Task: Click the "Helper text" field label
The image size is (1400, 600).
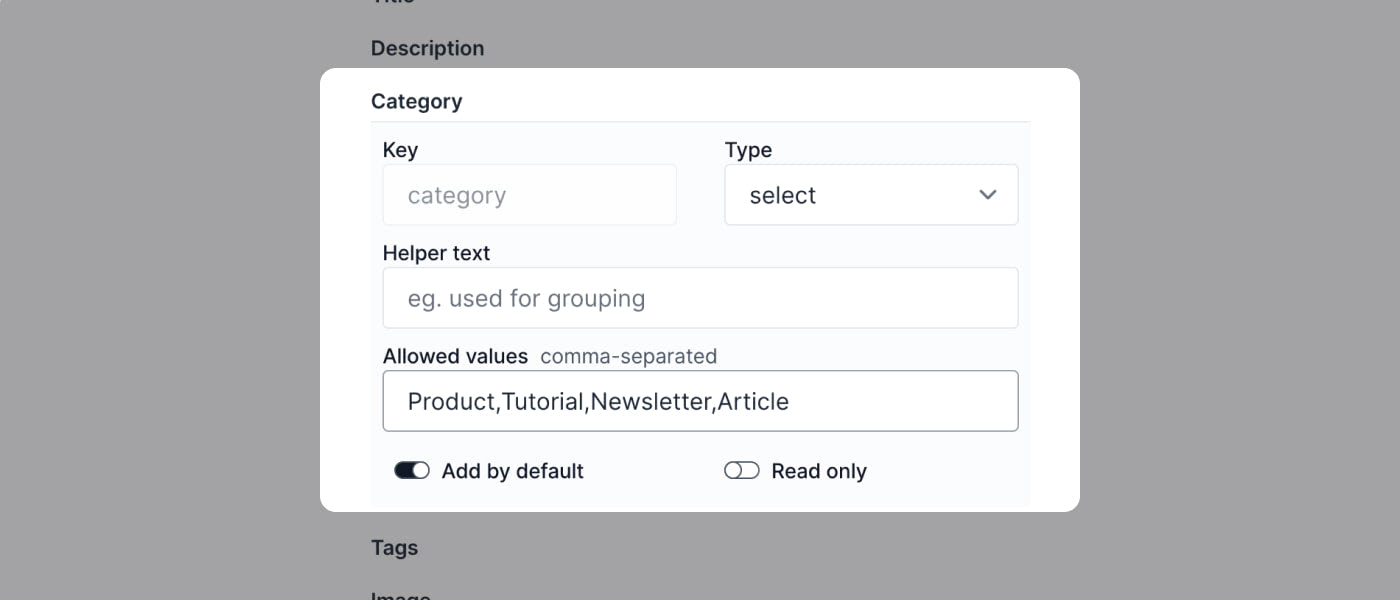Action: [436, 253]
